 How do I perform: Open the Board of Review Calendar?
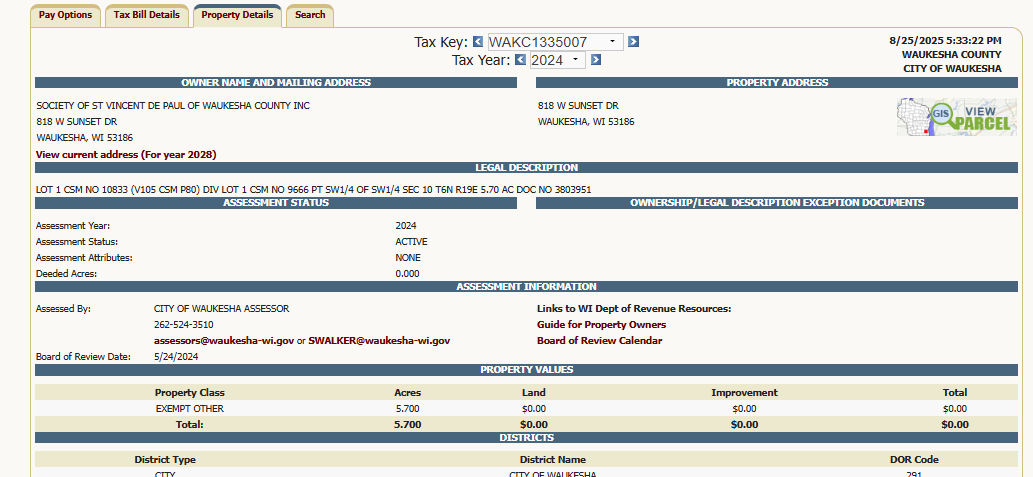tap(599, 341)
